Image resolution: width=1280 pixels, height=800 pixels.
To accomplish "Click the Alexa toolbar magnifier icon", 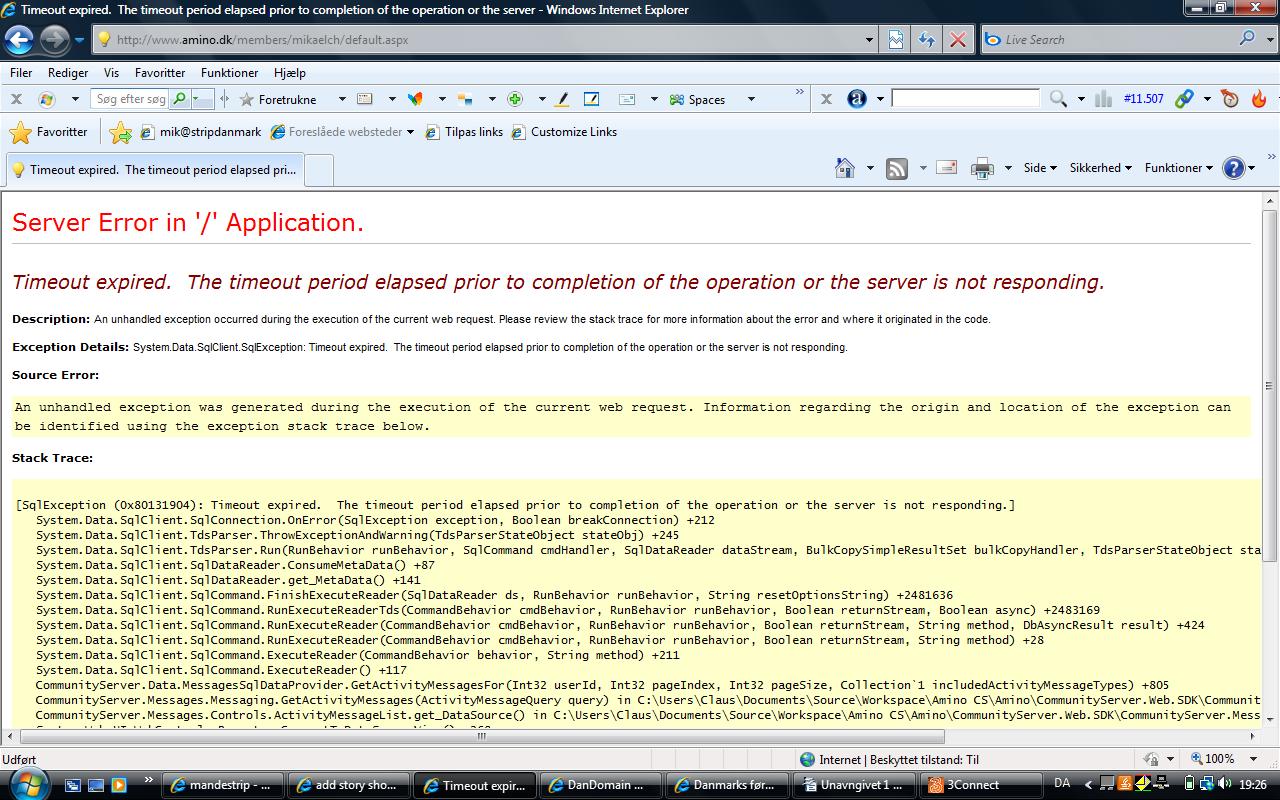I will tap(1058, 98).
